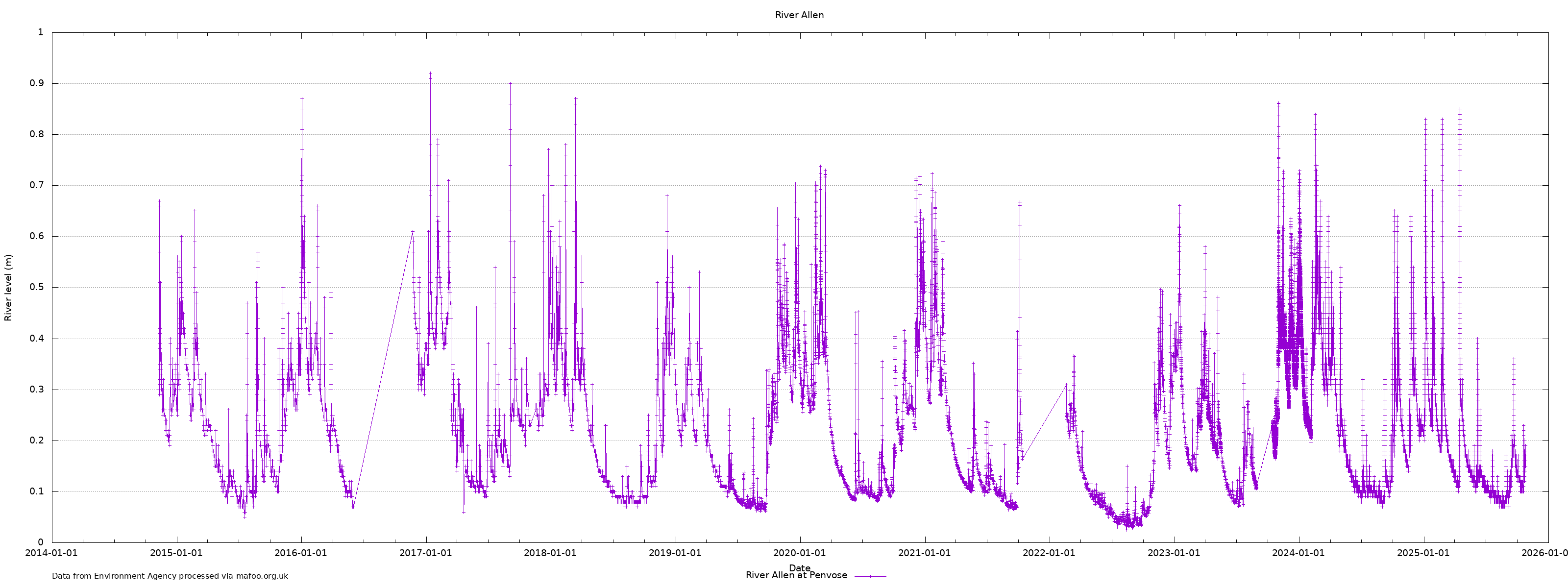The width and height of the screenshot is (1568, 588).
Task: Click the River level (m) axis label
Action: pos(8,287)
